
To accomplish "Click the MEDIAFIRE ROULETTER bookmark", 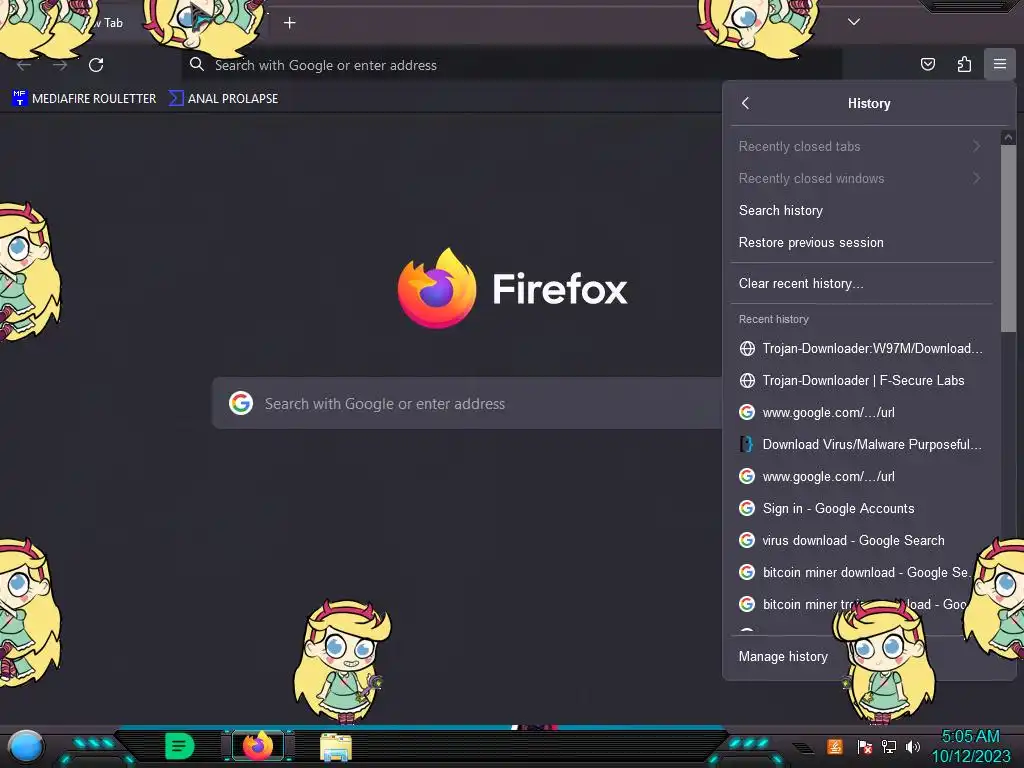I will point(84,99).
